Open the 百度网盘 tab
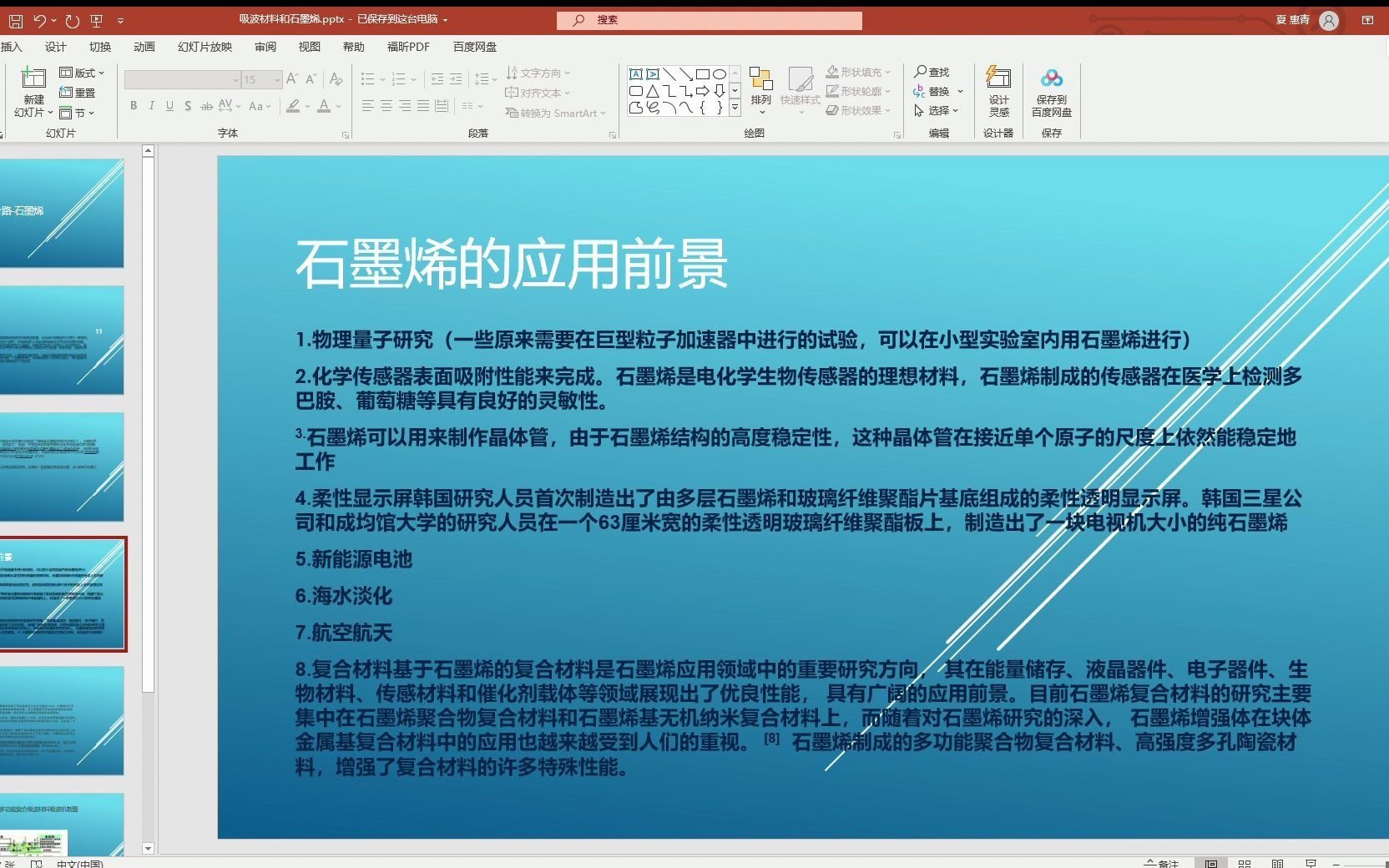1389x868 pixels. click(x=475, y=47)
